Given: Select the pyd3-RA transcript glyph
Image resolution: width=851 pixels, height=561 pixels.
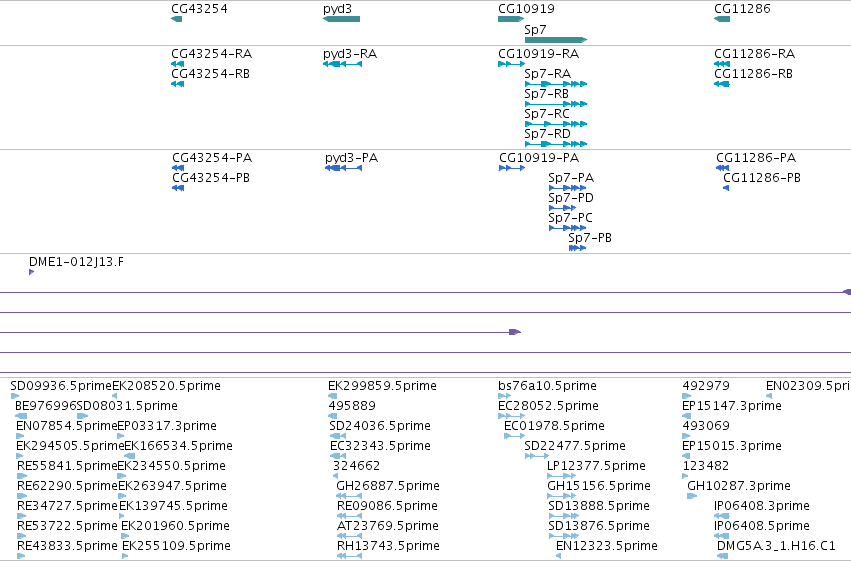Looking at the screenshot, I should [x=342, y=64].
